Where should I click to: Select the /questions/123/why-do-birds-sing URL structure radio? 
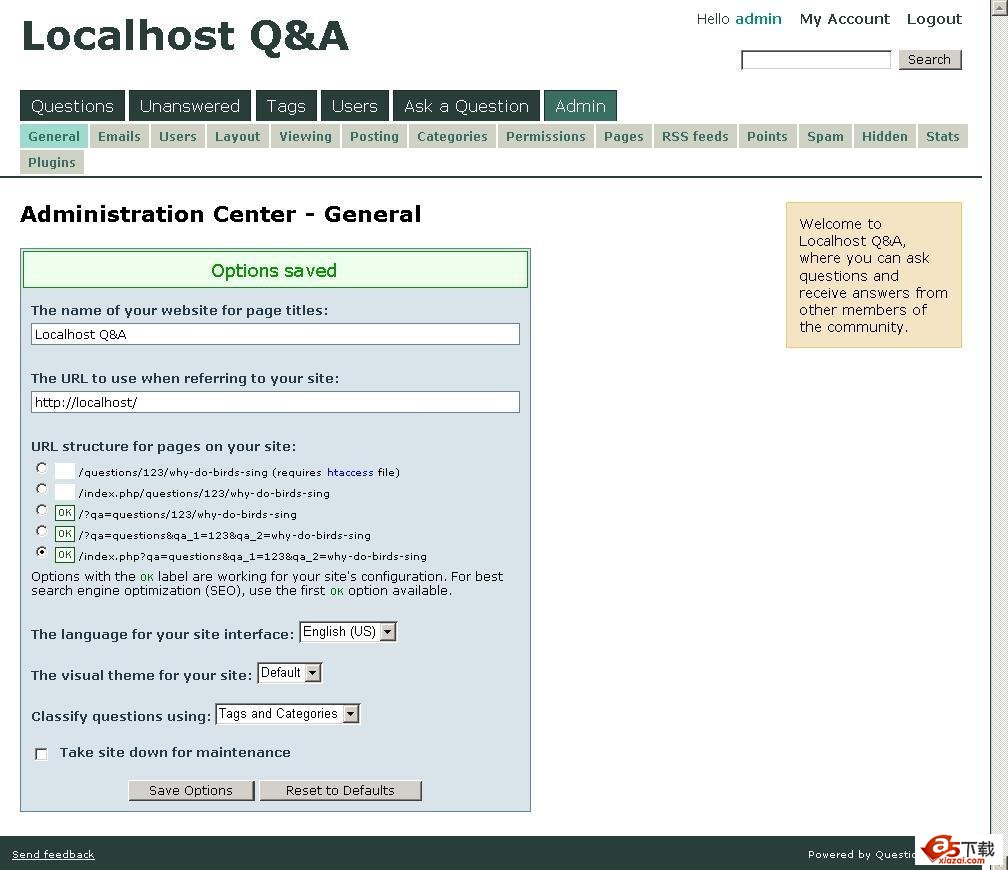pos(42,469)
